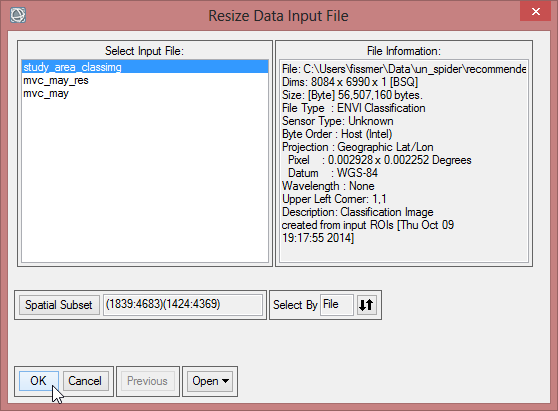Select study_area_classimg in the input file list

145,67
